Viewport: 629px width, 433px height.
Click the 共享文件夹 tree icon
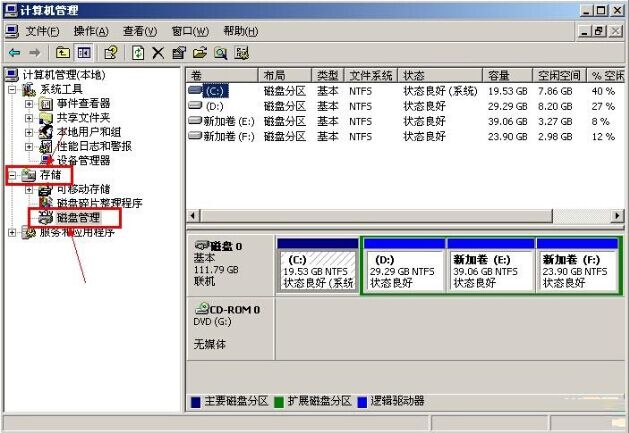click(46, 118)
